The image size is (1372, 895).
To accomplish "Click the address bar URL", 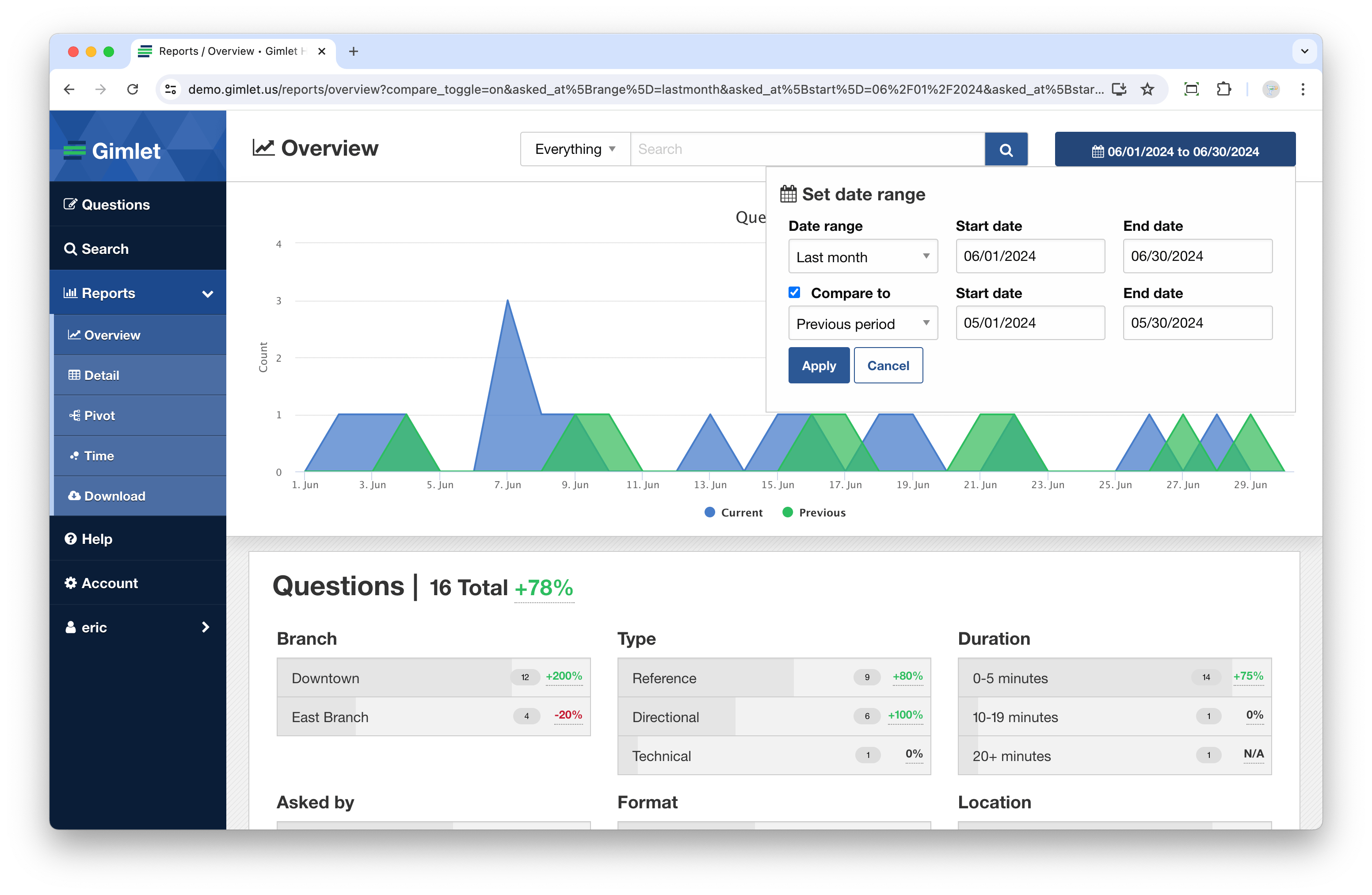I will pyautogui.click(x=646, y=89).
